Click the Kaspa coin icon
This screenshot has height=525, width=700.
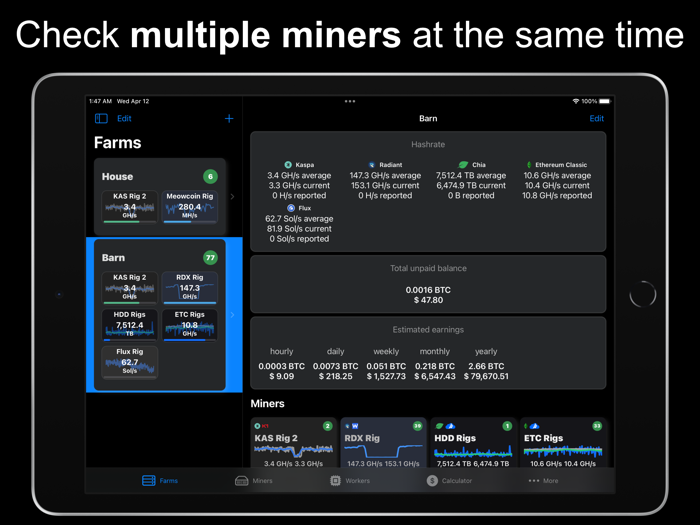288,165
